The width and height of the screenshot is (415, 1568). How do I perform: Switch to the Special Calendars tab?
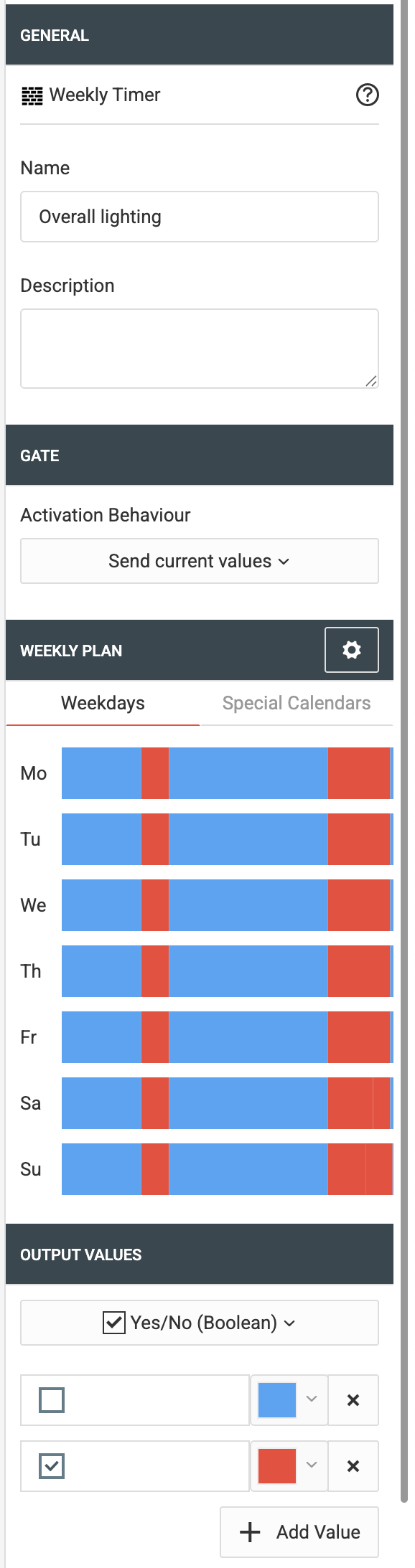click(297, 703)
